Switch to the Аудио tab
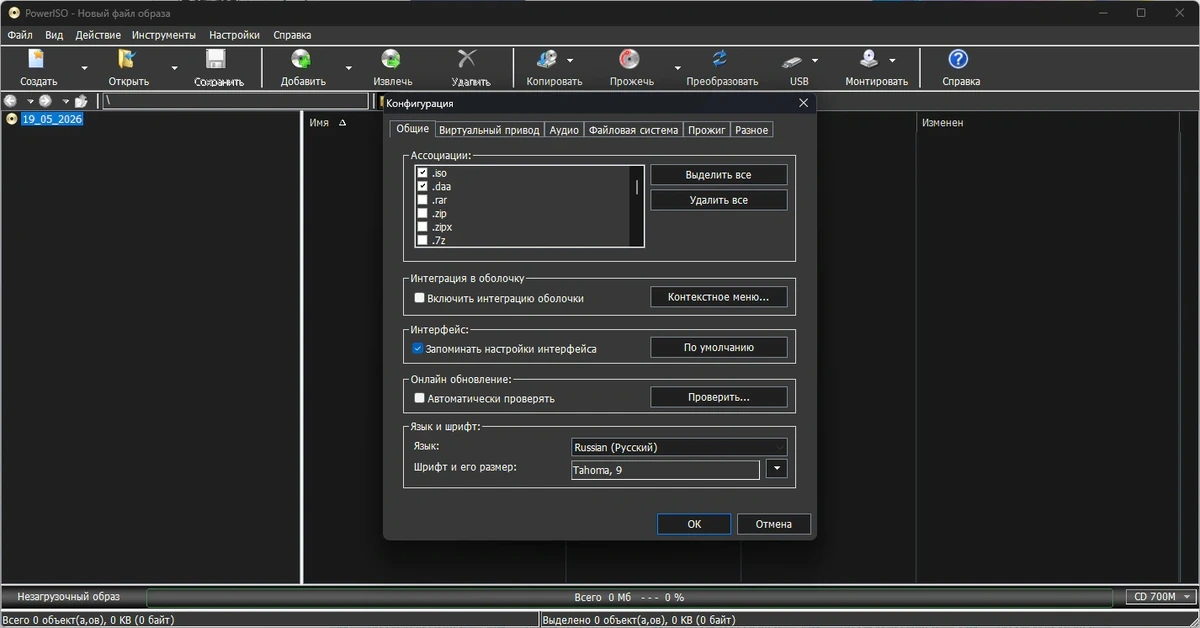The image size is (1200, 628). click(x=564, y=130)
